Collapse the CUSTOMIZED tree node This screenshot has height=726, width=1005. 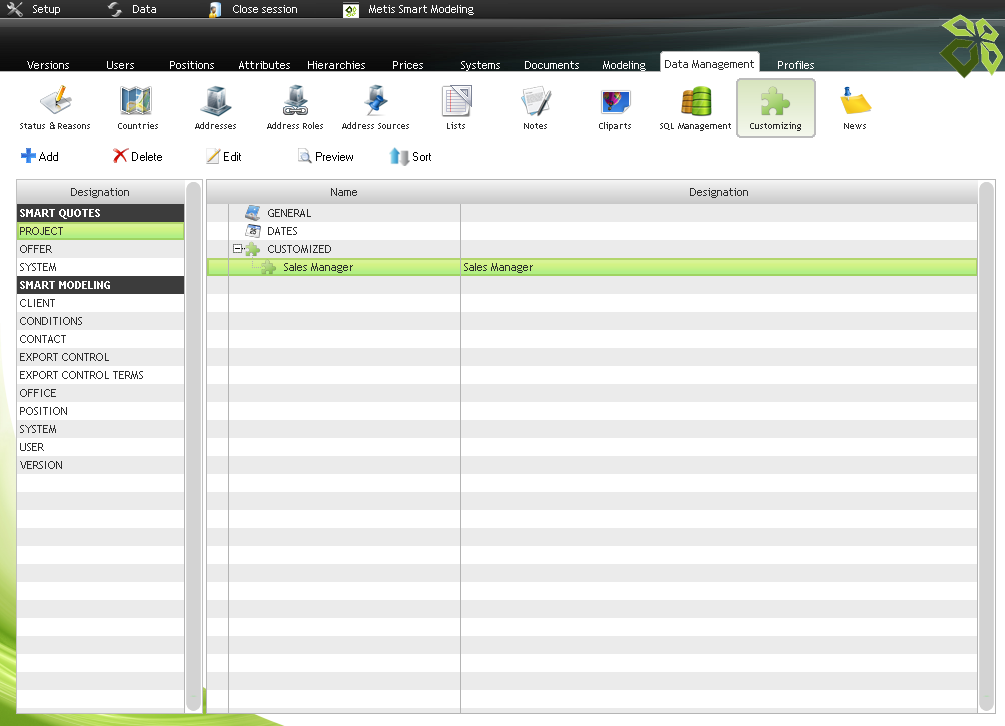click(x=237, y=249)
